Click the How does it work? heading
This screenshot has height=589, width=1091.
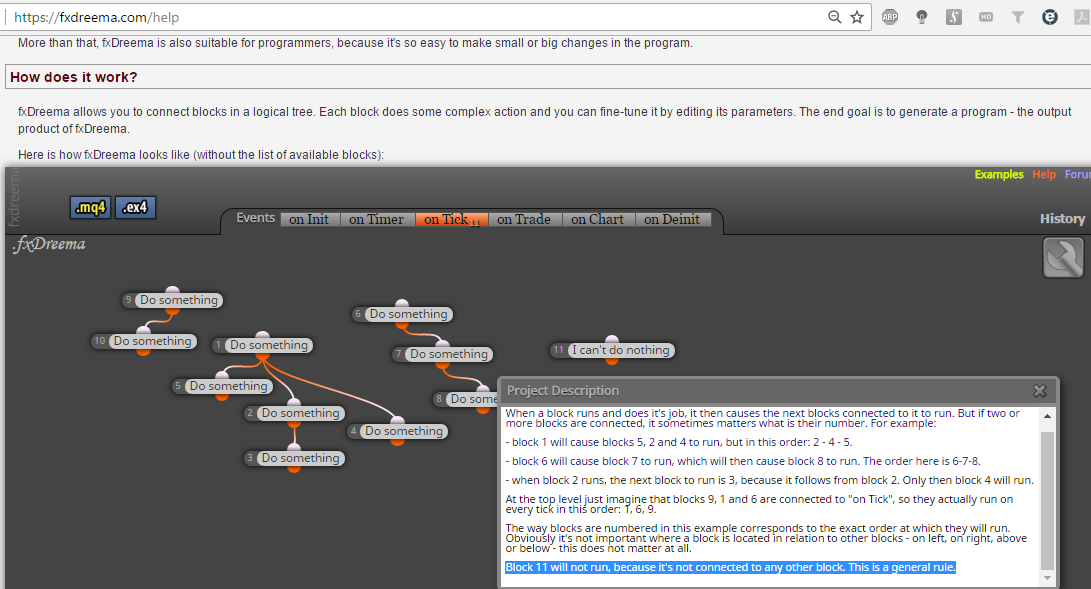[74, 77]
